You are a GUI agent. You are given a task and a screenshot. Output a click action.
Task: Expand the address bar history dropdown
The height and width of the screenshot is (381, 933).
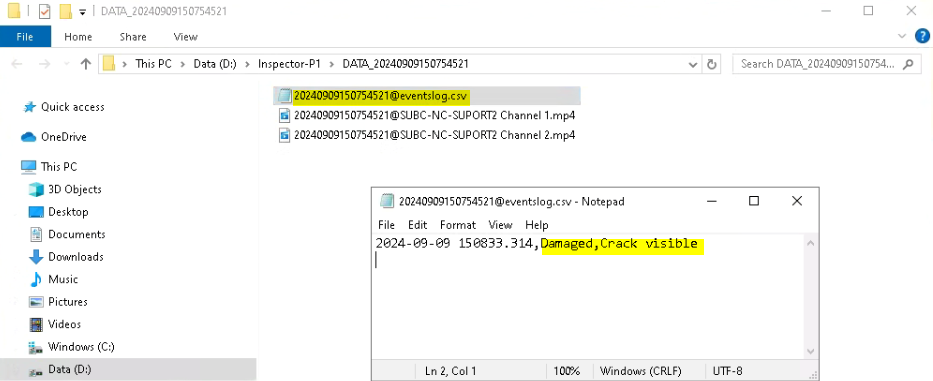(x=693, y=64)
